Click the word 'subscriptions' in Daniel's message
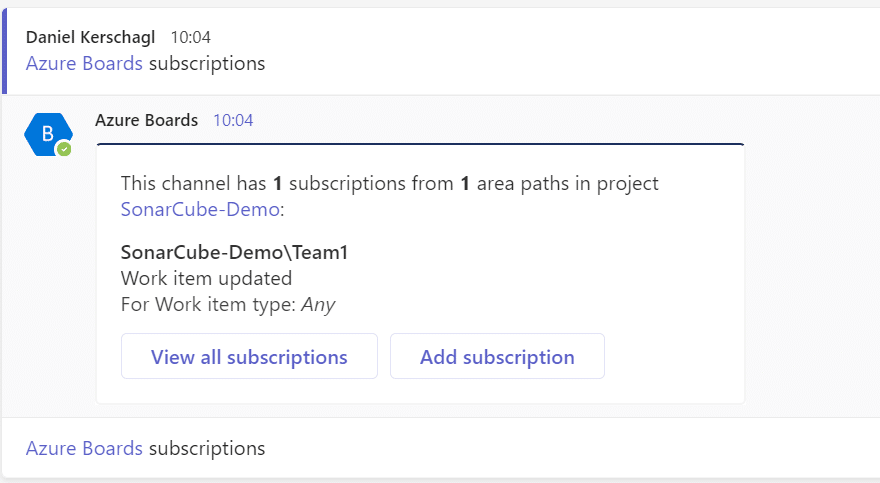Image resolution: width=880 pixels, height=483 pixels. [207, 63]
